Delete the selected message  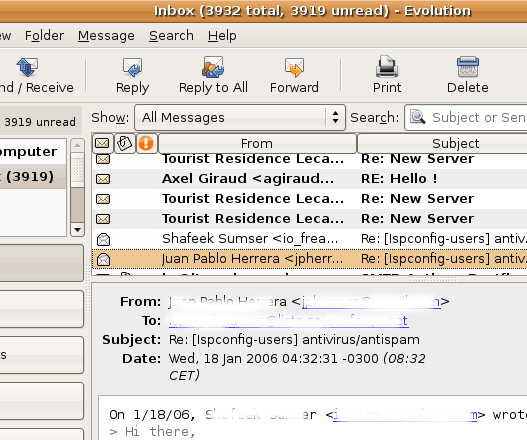click(x=468, y=76)
